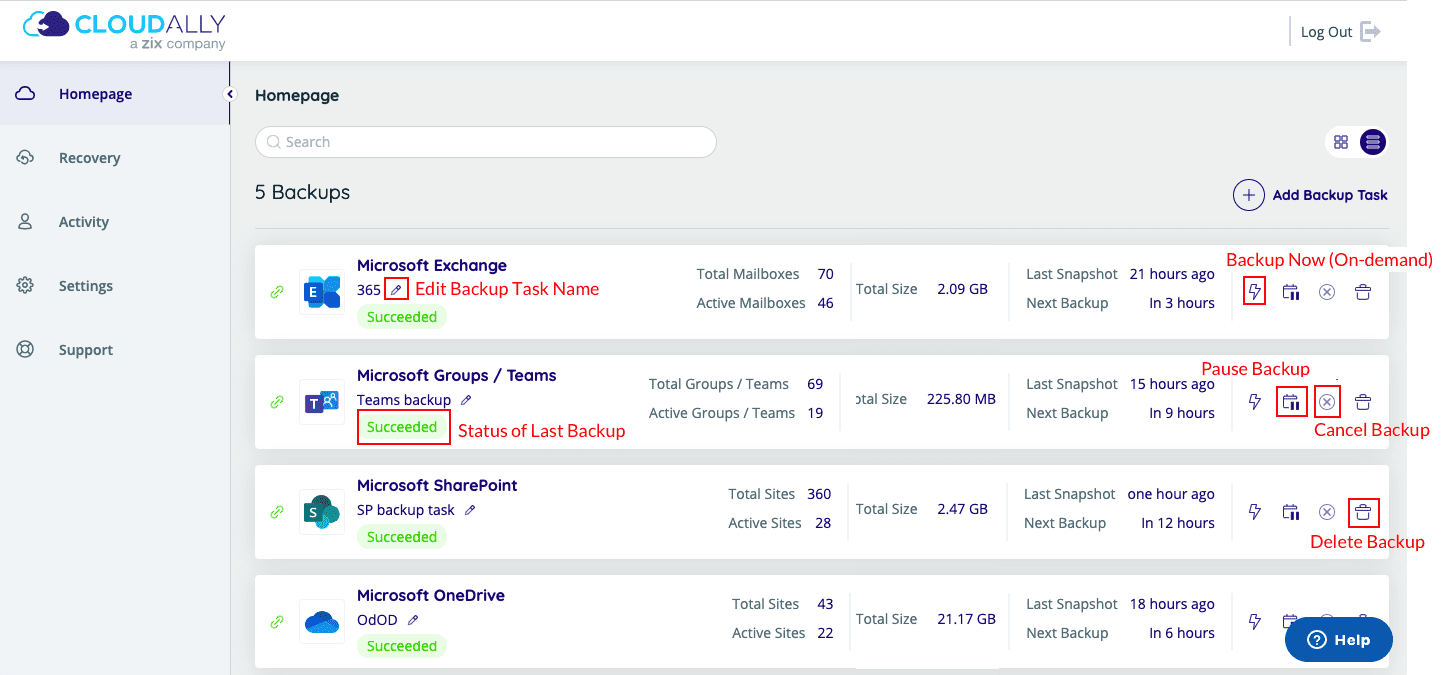Click the Microsoft Teams app icon
The image size is (1449, 675).
322,402
